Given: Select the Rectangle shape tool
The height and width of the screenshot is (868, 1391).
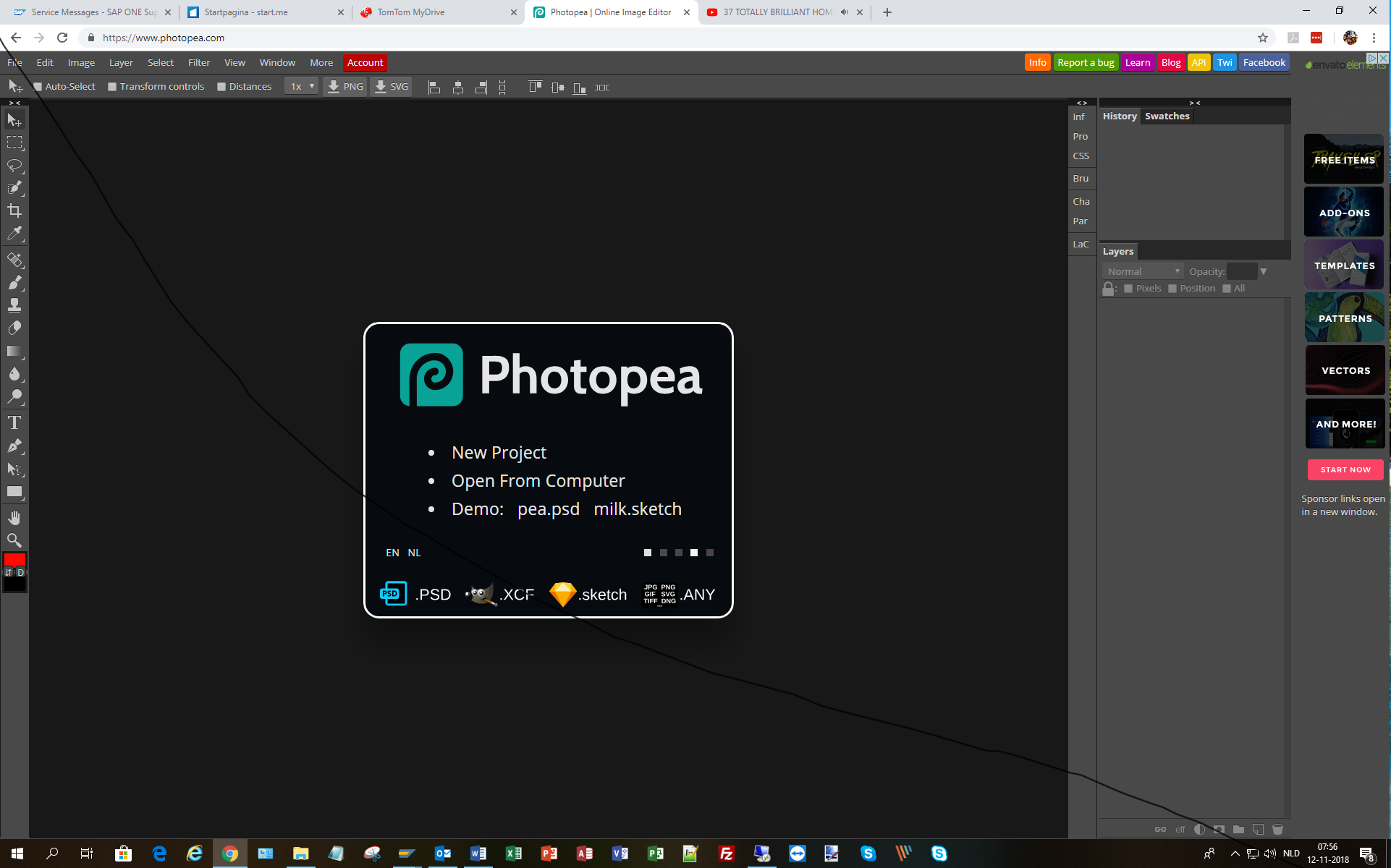Looking at the screenshot, I should pyautogui.click(x=14, y=491).
